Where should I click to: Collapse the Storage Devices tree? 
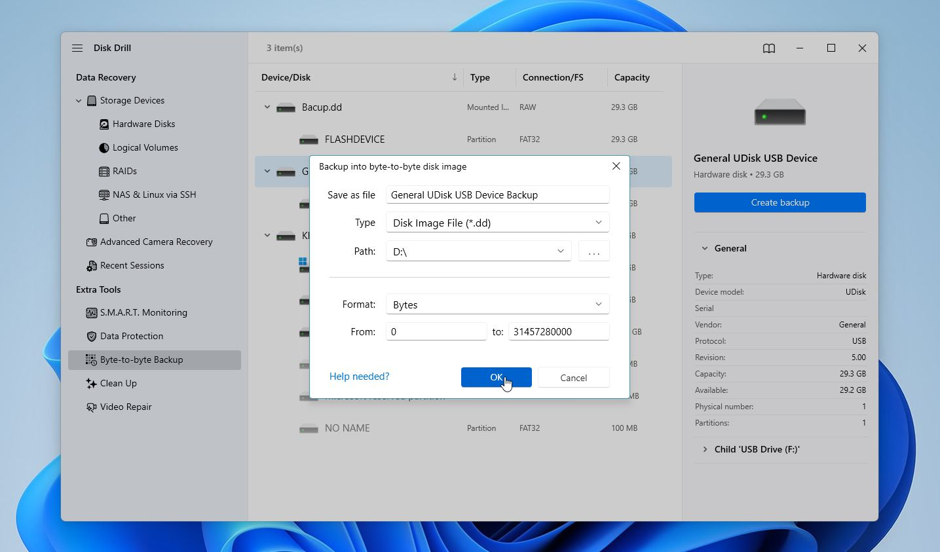pos(79,101)
